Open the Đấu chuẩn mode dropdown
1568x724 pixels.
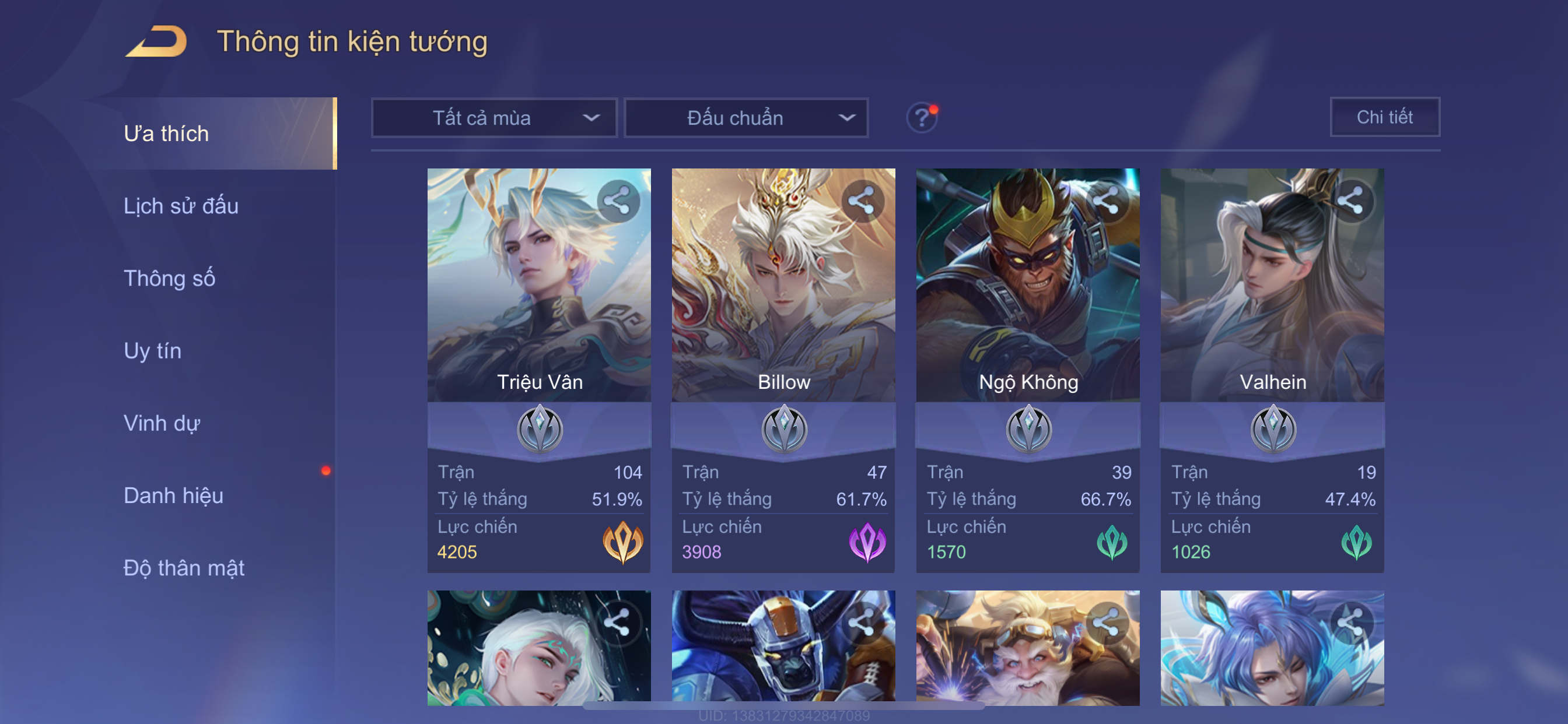click(746, 117)
